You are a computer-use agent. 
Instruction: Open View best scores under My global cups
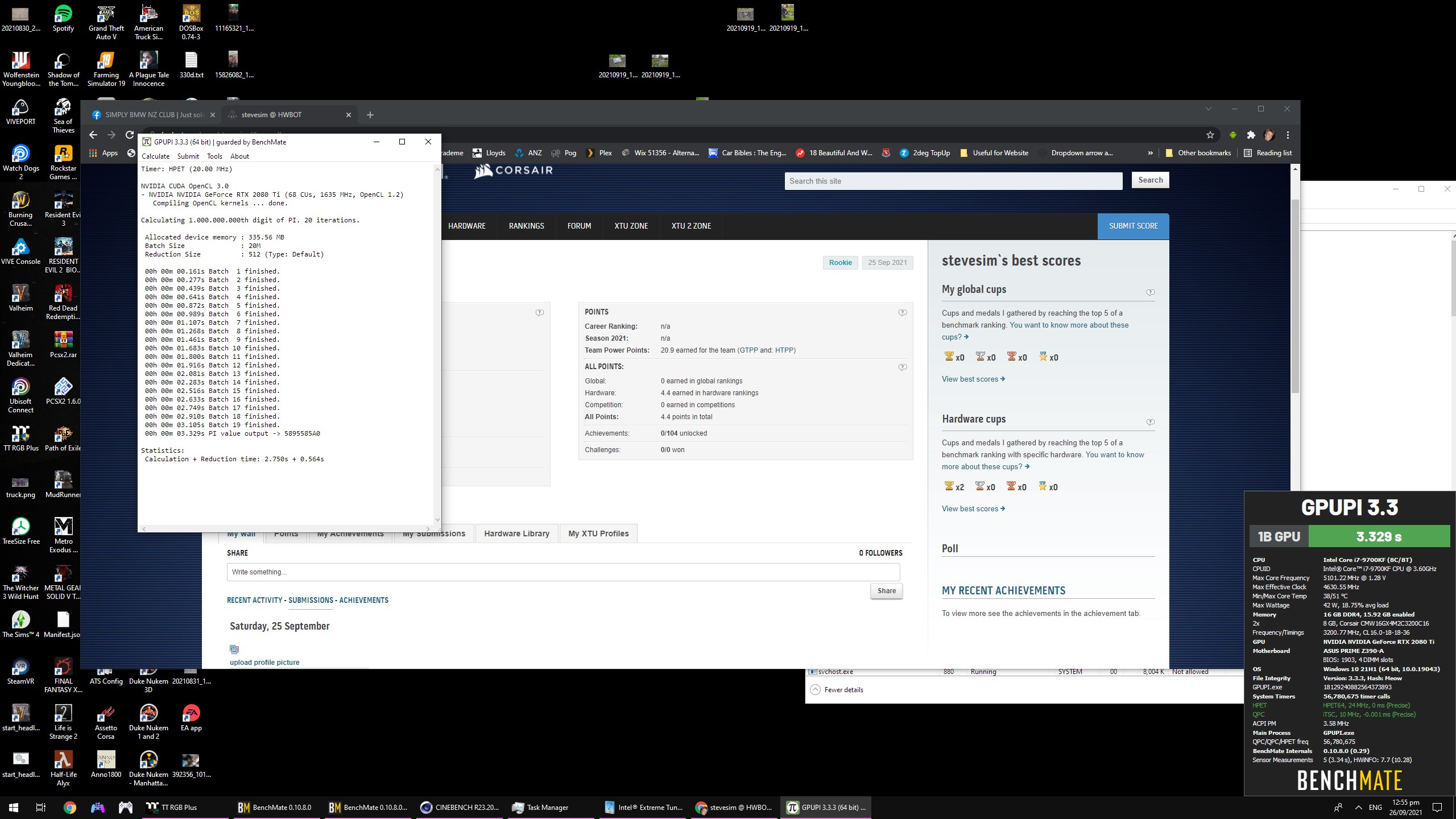coord(973,379)
